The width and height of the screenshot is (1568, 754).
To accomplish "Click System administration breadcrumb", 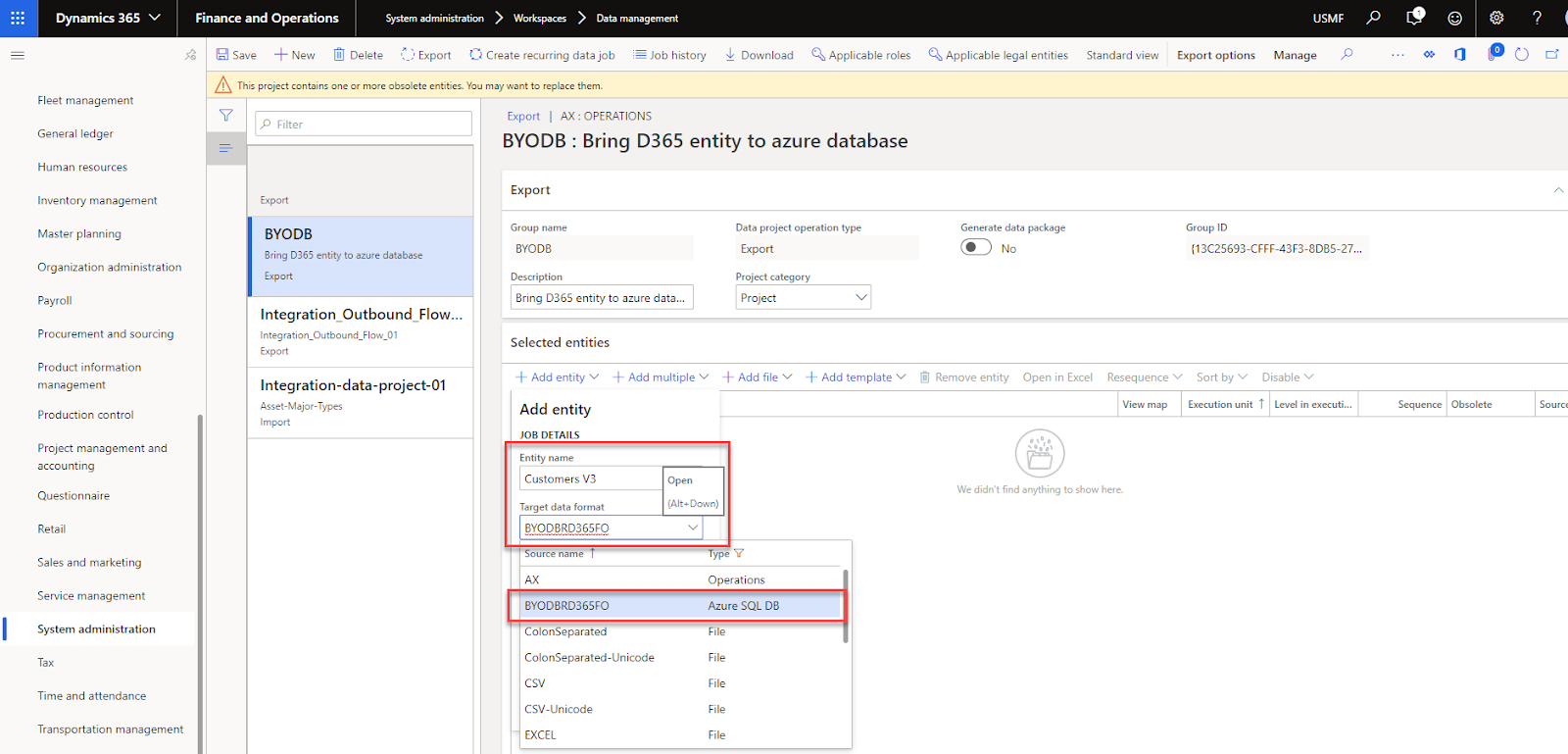I will coord(434,18).
